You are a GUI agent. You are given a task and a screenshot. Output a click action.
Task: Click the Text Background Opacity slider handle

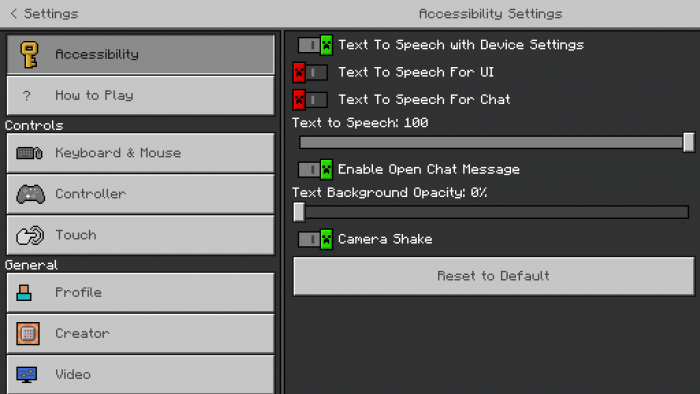299,212
